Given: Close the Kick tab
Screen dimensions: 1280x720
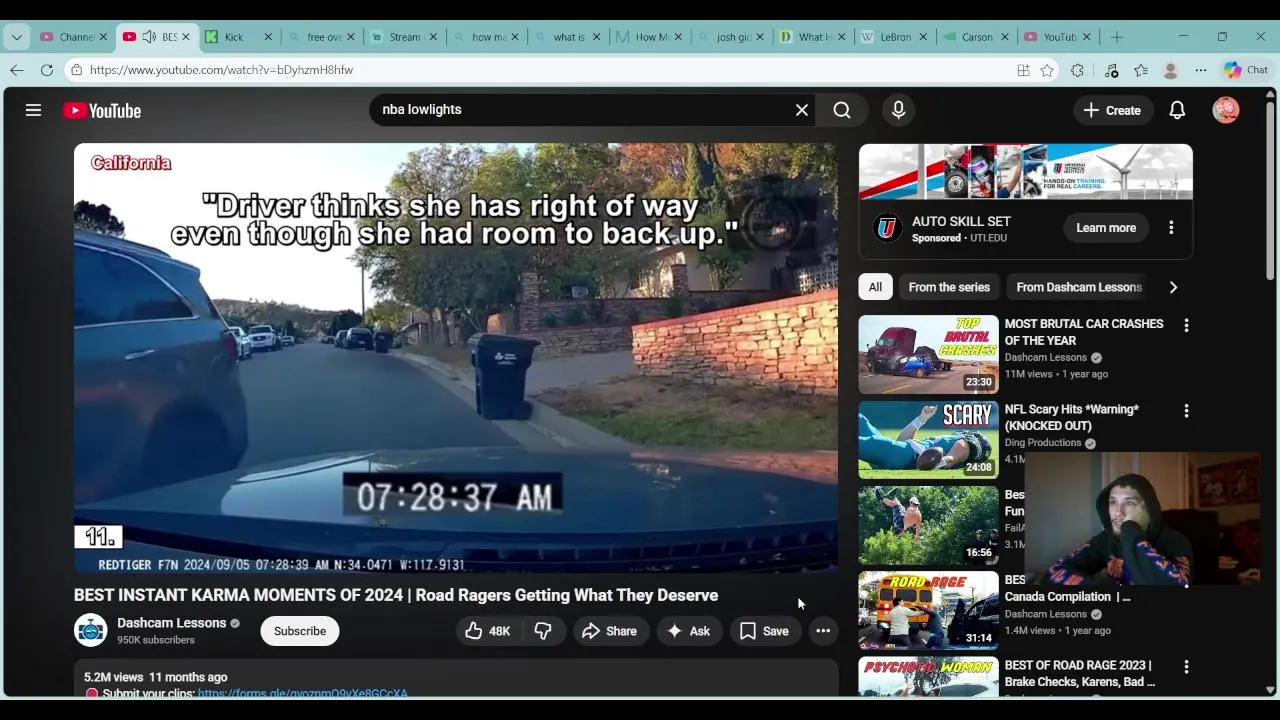Looking at the screenshot, I should 268,37.
